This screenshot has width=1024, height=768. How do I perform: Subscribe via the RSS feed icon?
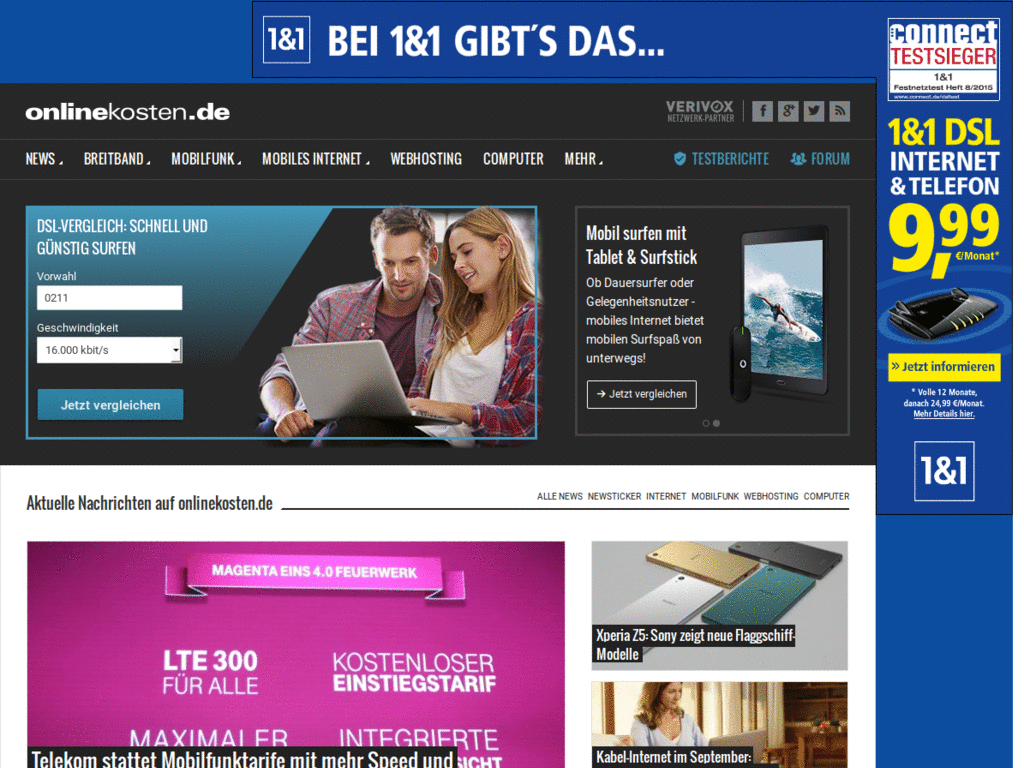840,111
